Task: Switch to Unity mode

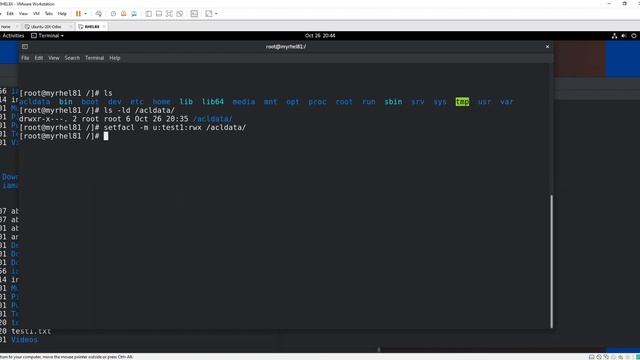Action: click(x=179, y=13)
